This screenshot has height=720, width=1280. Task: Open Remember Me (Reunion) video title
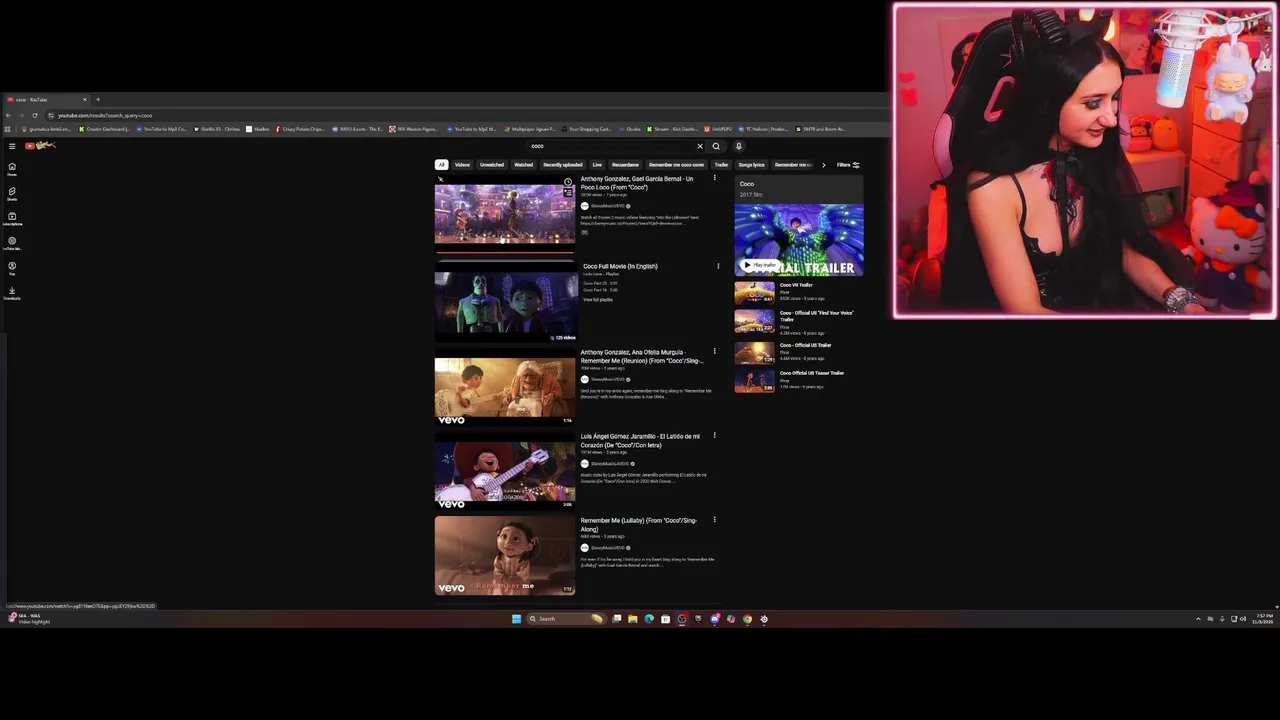point(642,356)
